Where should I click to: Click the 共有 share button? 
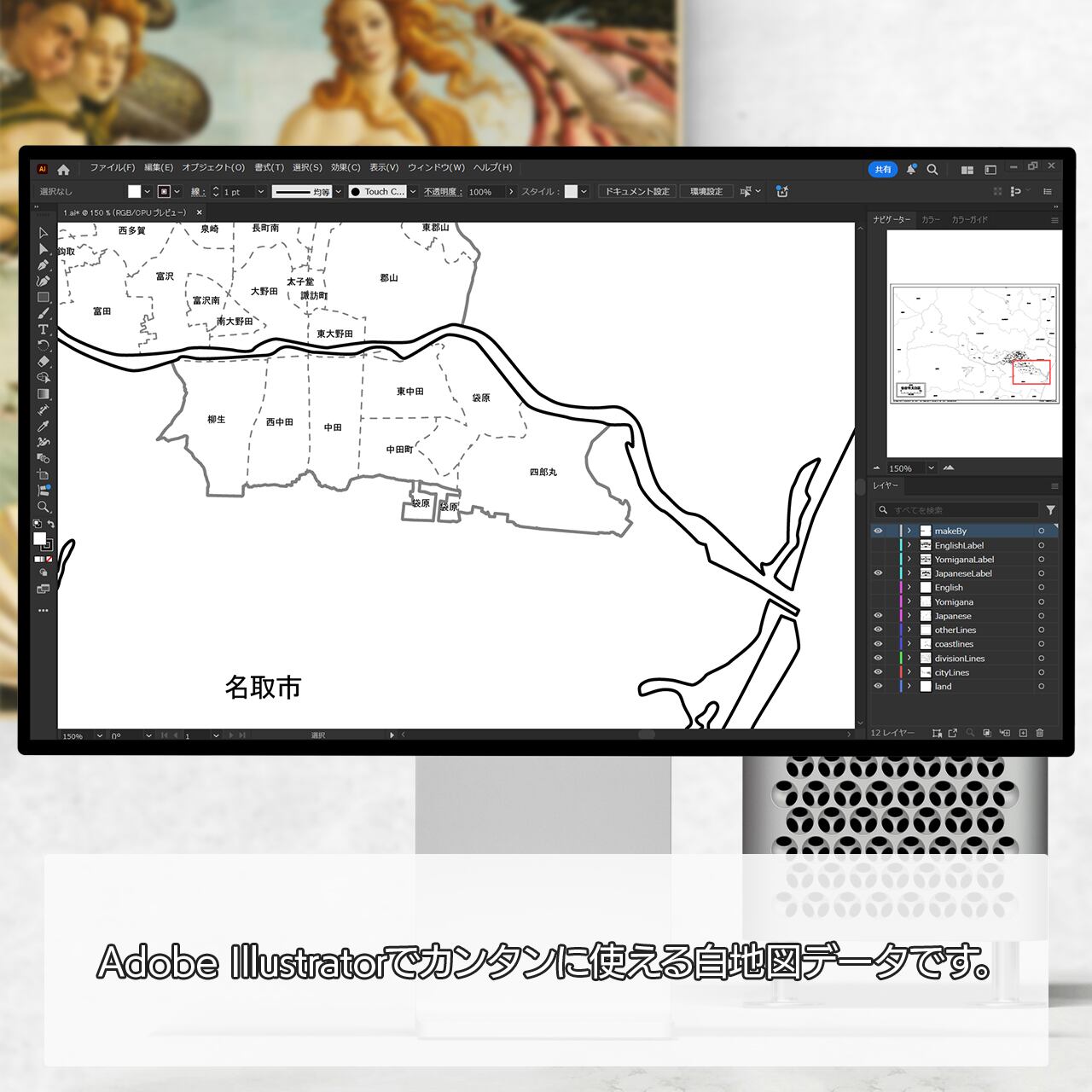pos(883,170)
